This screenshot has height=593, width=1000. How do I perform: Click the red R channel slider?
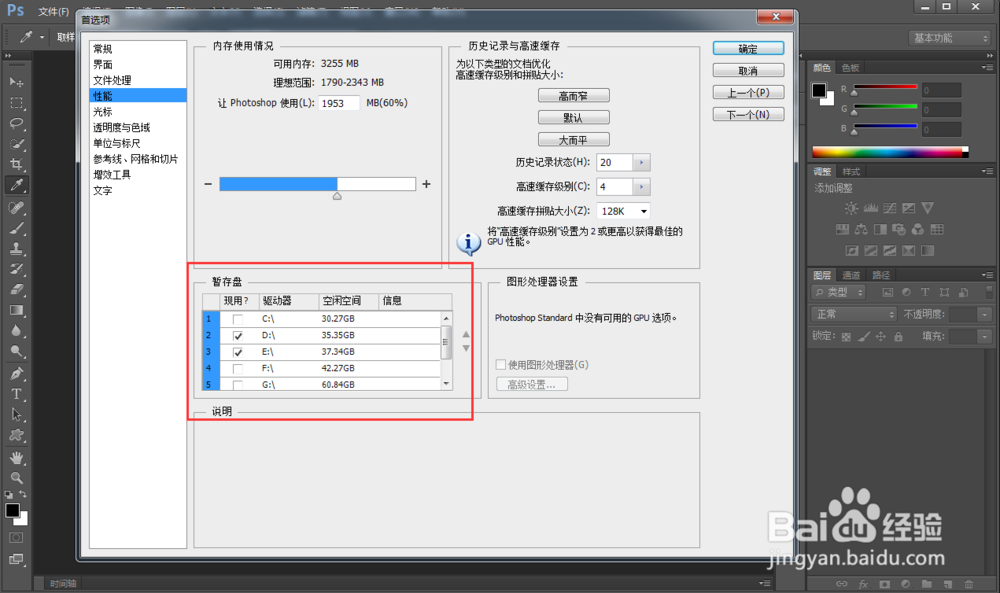[x=885, y=87]
